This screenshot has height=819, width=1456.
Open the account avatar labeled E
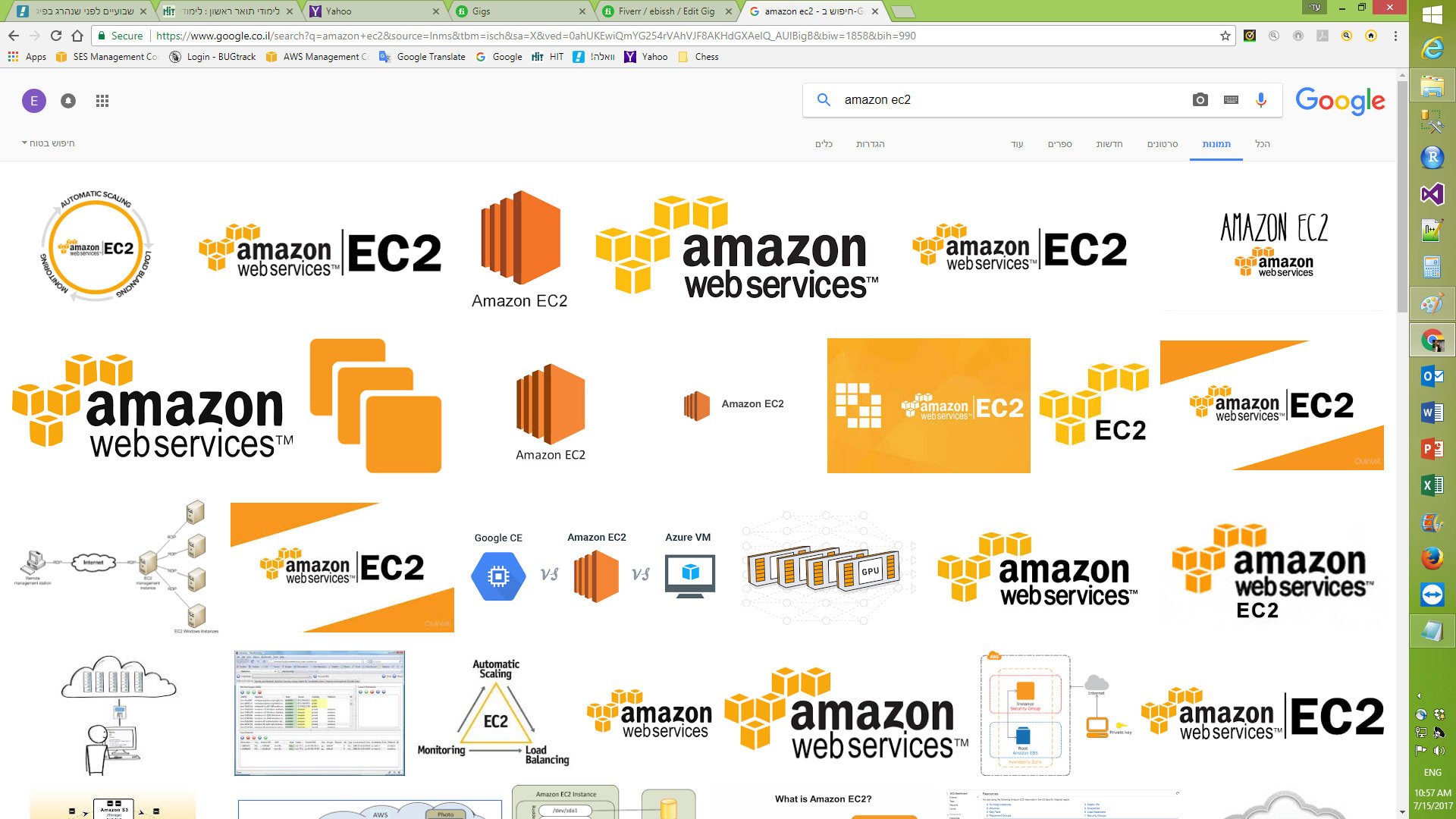coord(34,101)
